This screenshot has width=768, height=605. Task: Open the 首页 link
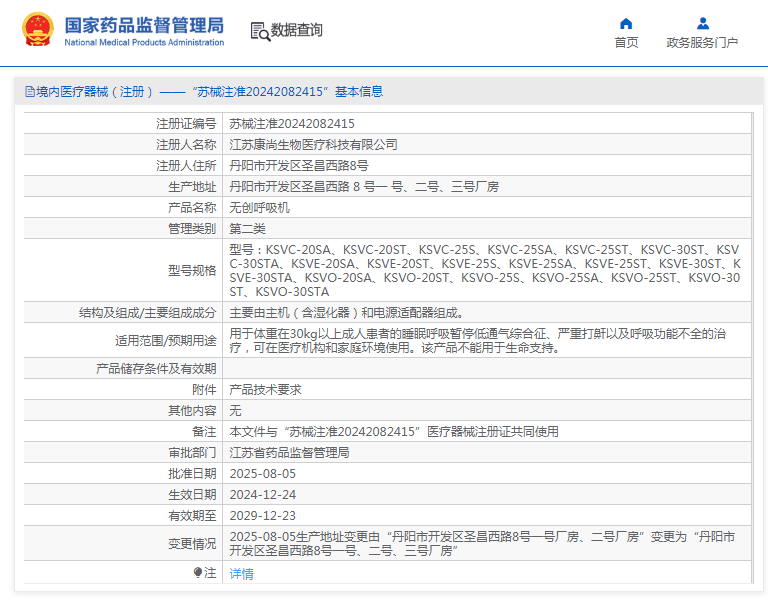pos(626,43)
